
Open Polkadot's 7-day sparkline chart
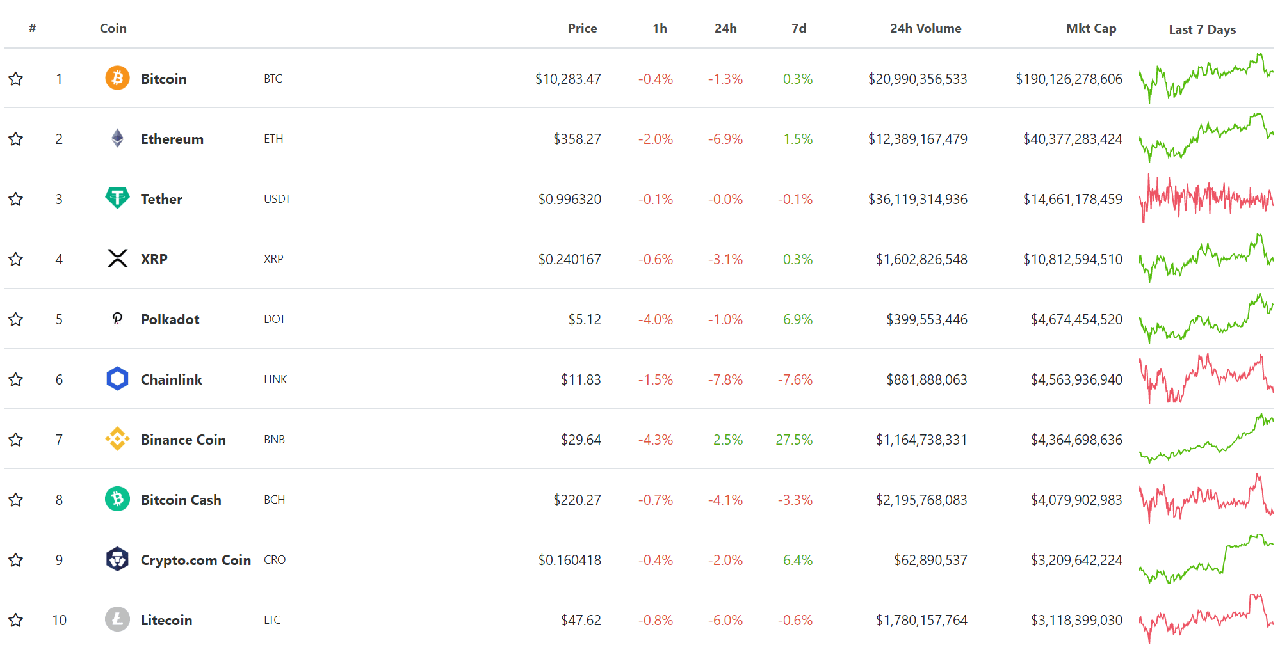[1206, 319]
